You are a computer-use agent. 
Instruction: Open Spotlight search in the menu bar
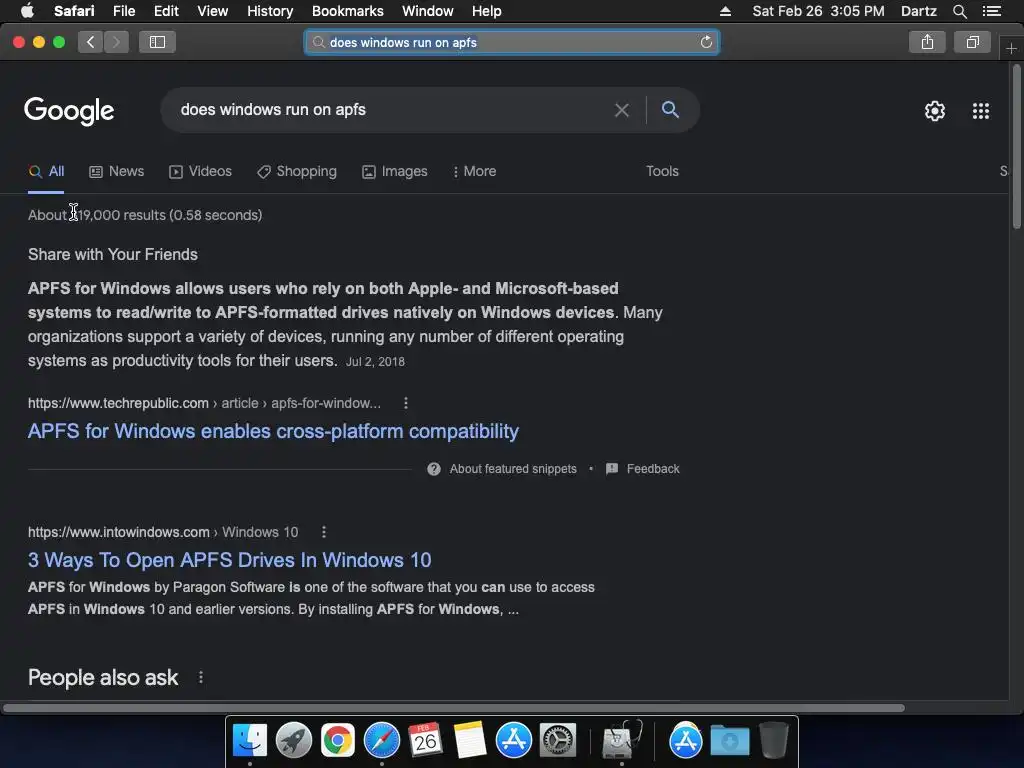tap(959, 11)
